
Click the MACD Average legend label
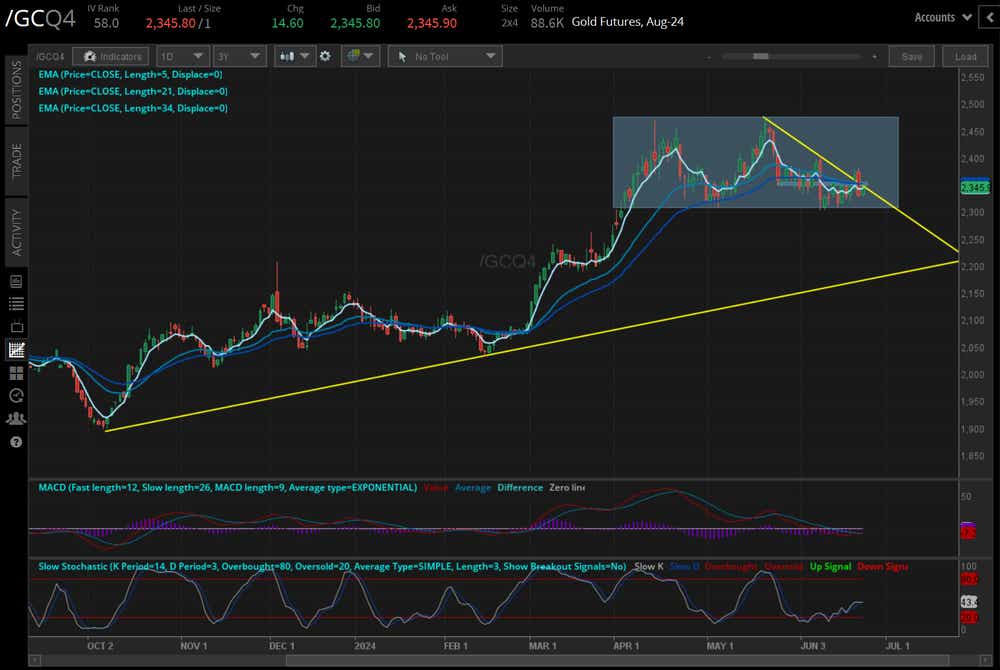pos(473,487)
